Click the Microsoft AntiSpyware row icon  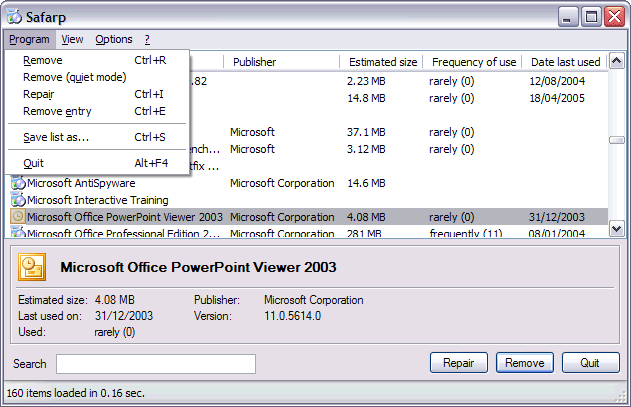point(18,183)
